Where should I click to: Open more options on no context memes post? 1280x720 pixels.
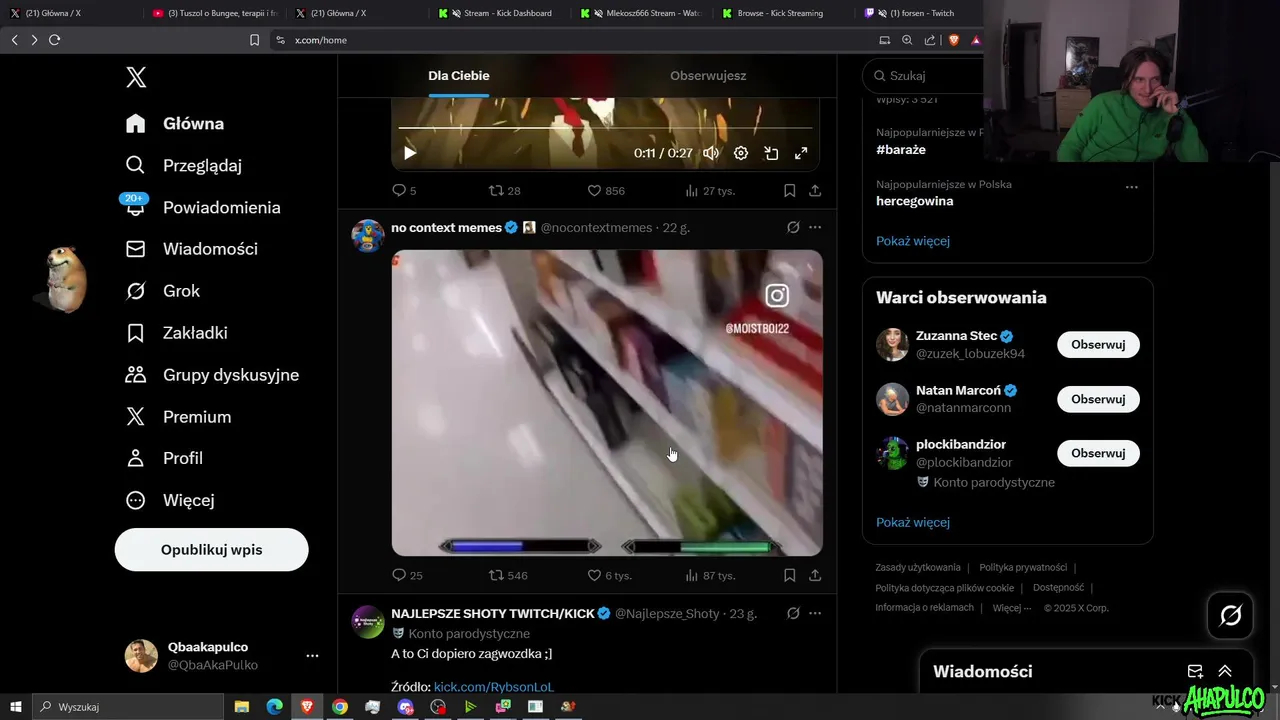tap(815, 228)
